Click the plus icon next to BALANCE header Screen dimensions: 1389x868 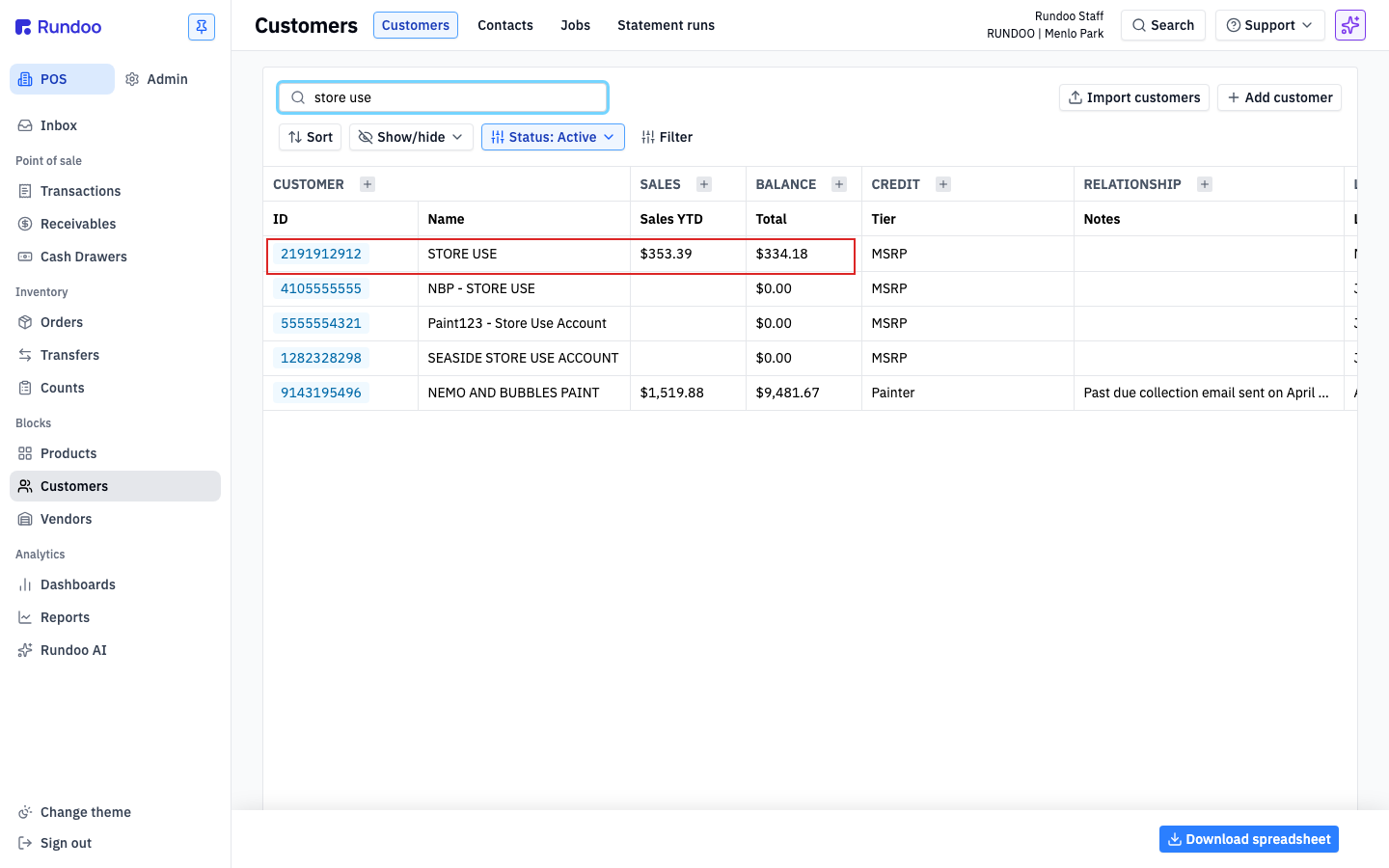(x=839, y=184)
